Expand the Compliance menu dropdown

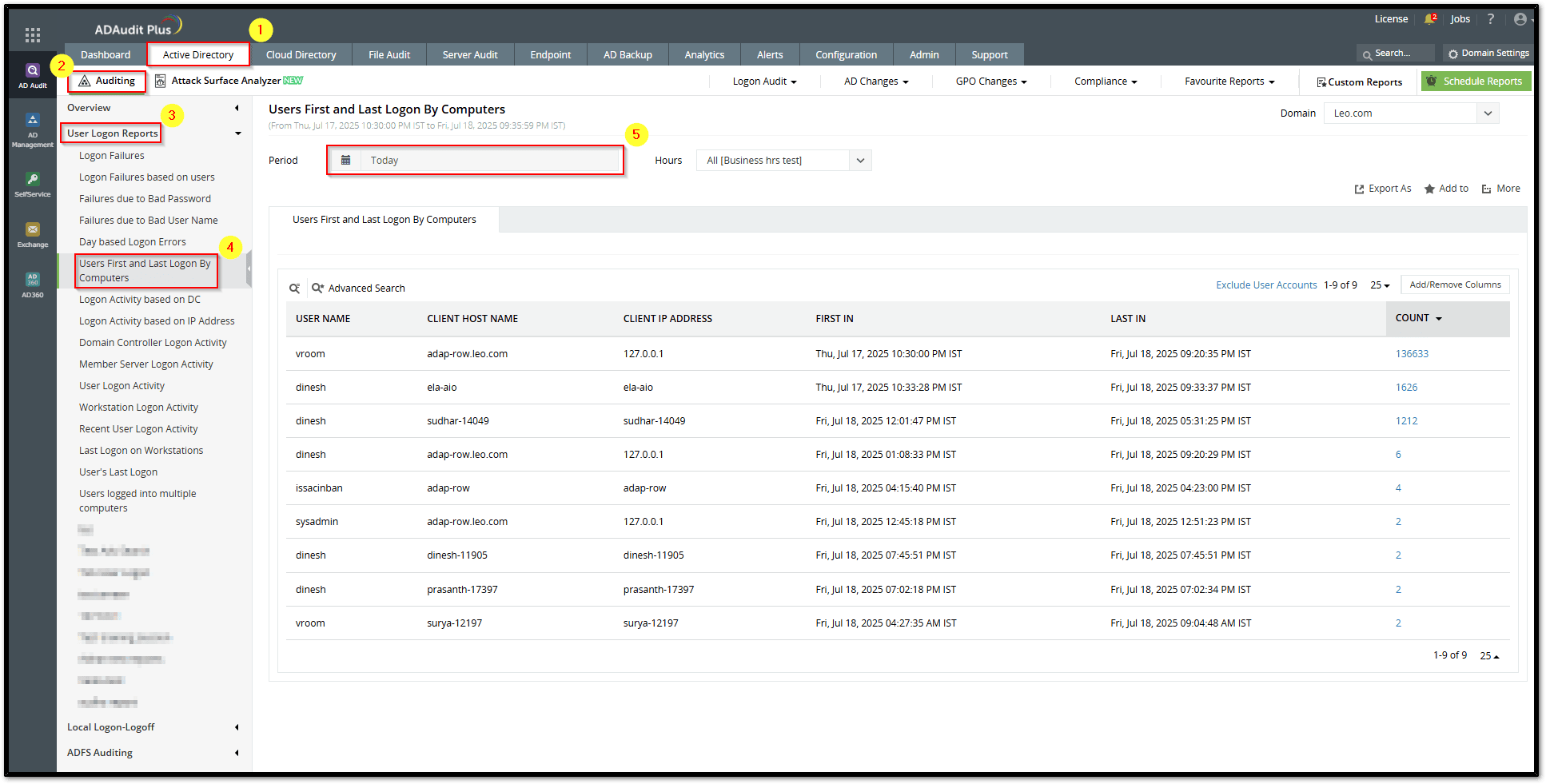(1105, 82)
